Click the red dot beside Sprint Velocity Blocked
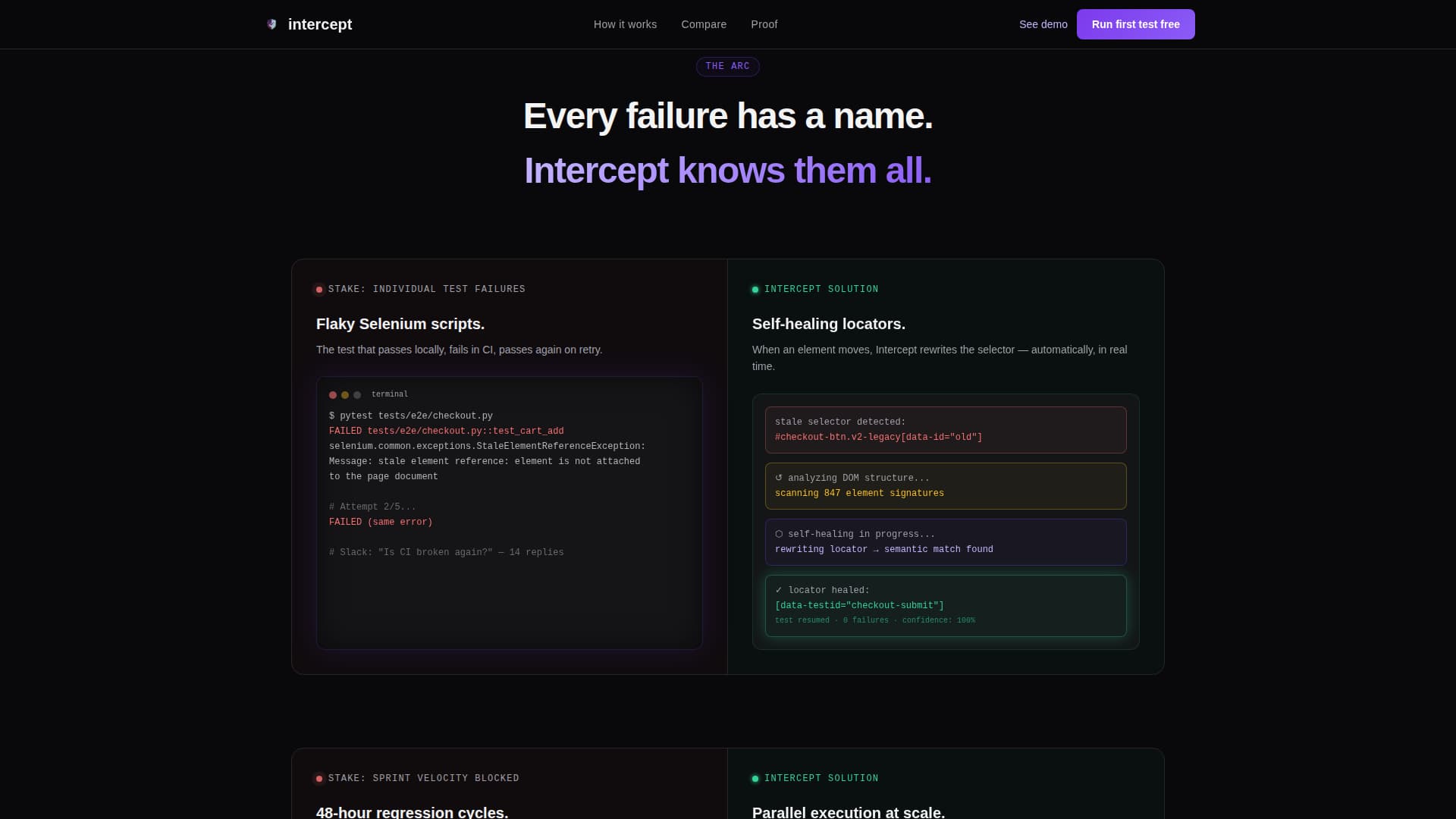This screenshot has width=1456, height=819. pyautogui.click(x=319, y=779)
